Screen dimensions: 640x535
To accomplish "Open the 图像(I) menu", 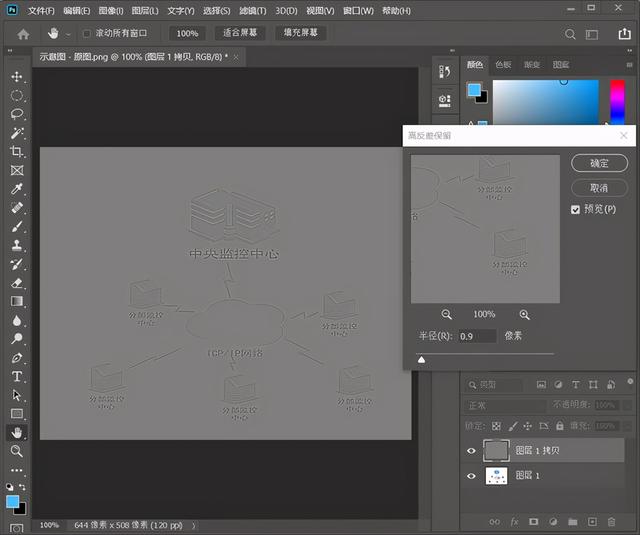I will click(111, 11).
